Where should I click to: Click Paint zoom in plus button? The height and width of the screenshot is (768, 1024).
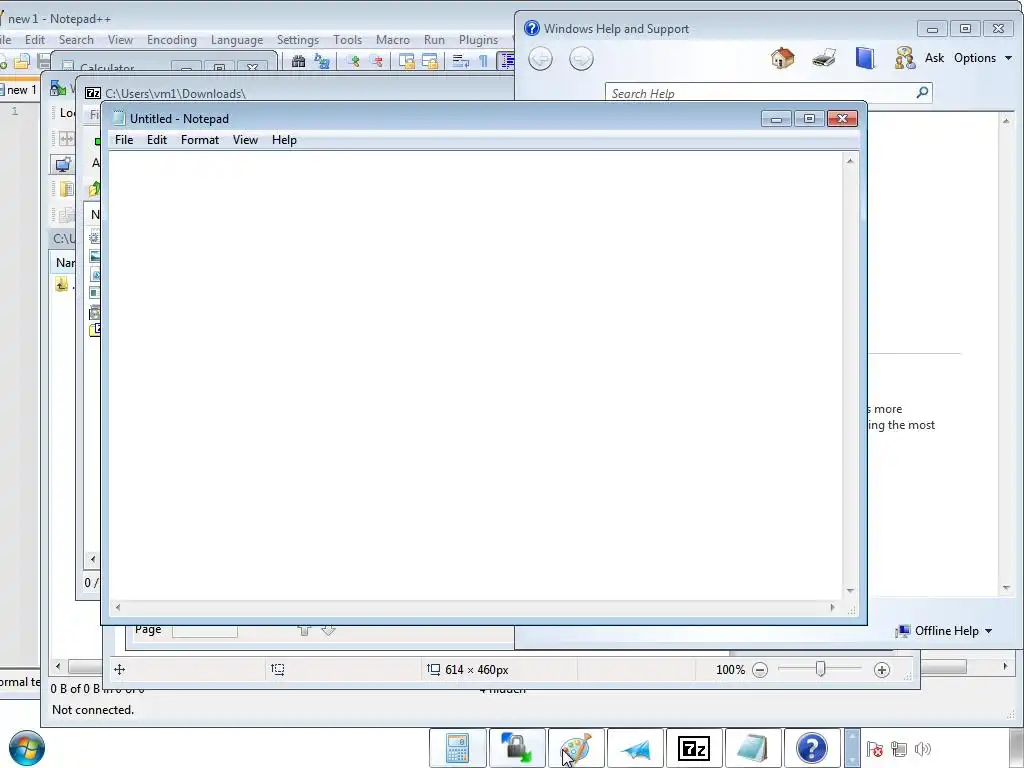[882, 670]
